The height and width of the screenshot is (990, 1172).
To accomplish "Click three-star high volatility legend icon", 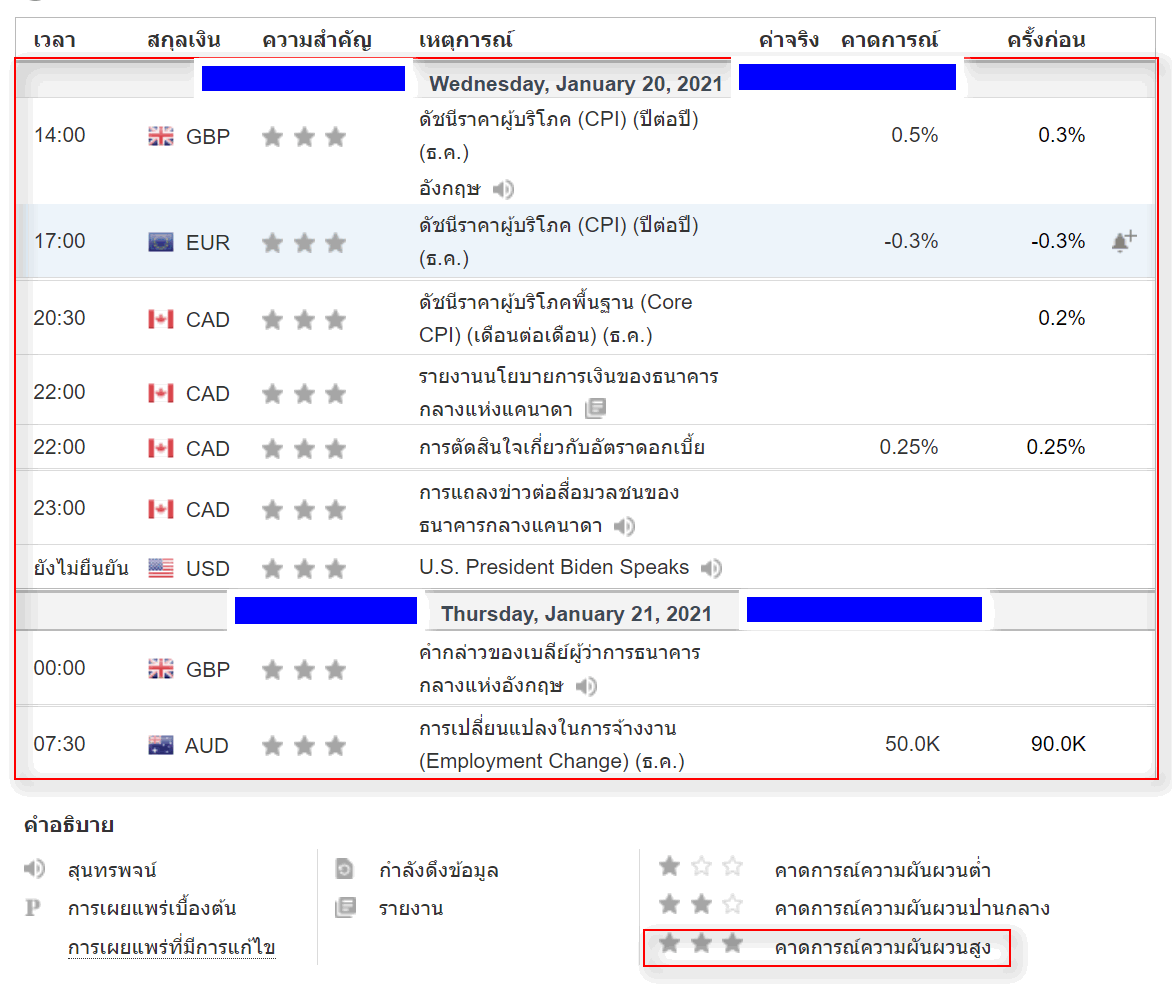I will [701, 943].
